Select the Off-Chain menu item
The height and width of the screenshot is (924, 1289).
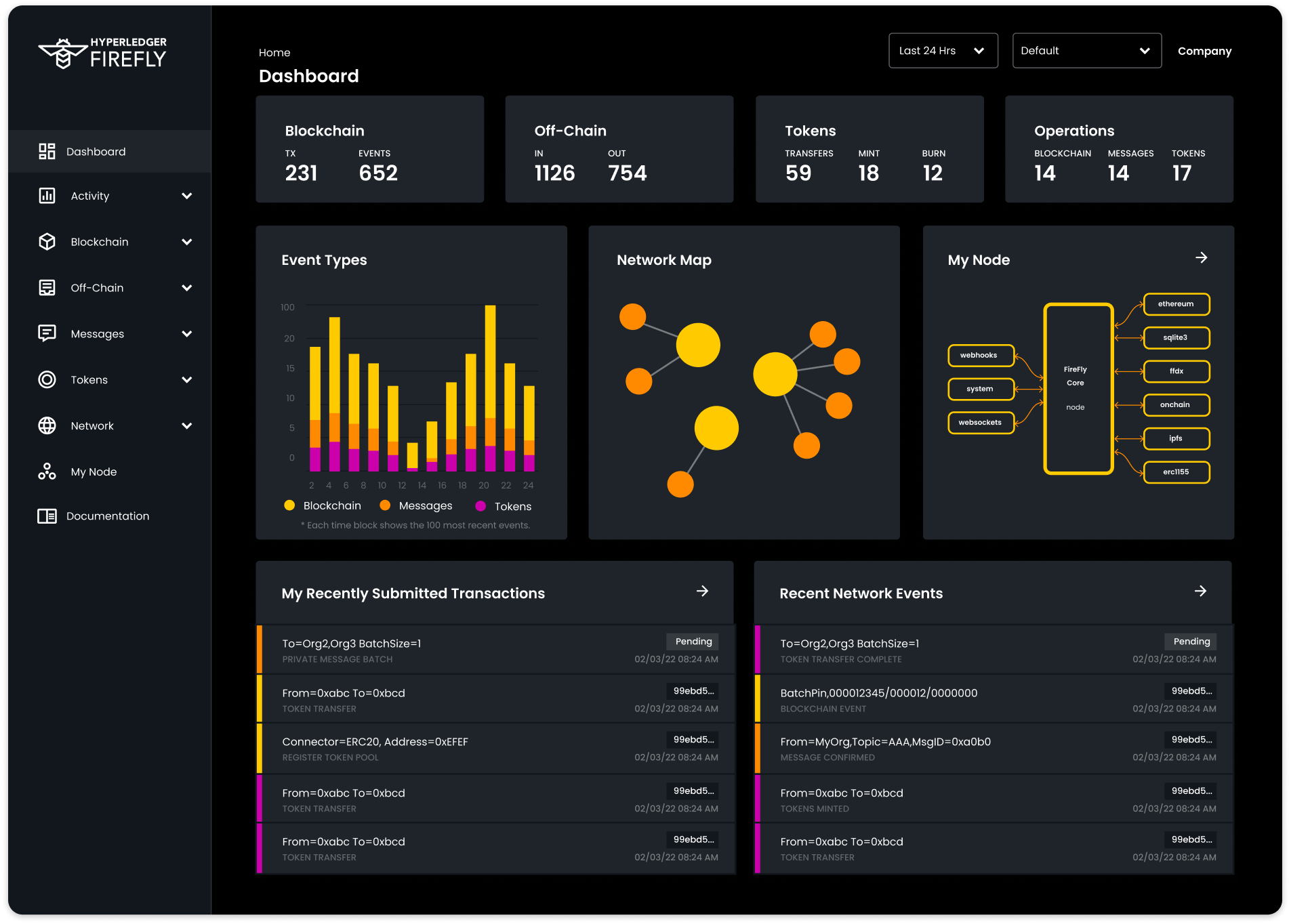coord(100,287)
